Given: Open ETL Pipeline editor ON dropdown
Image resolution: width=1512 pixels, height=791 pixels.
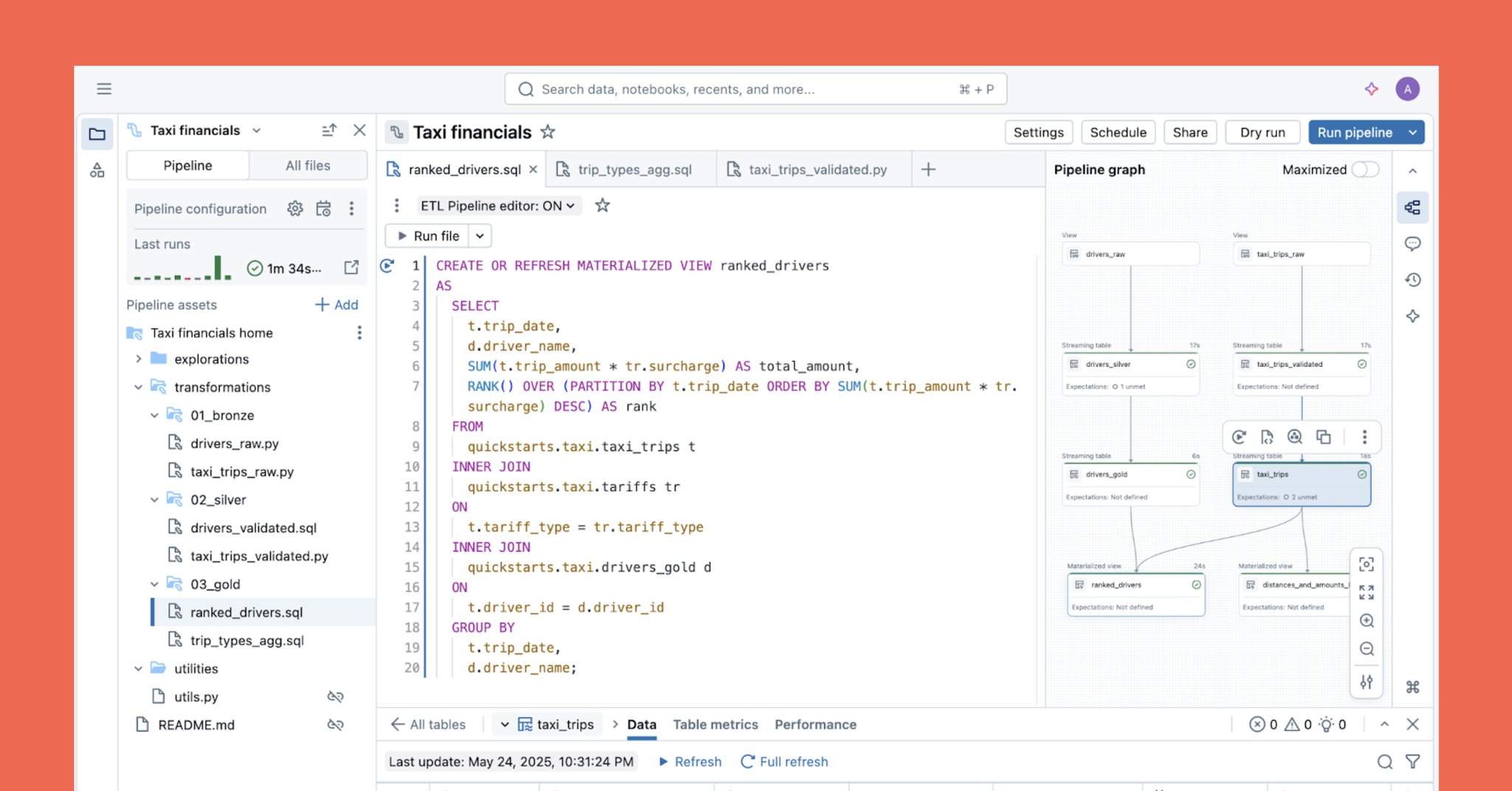Looking at the screenshot, I should tap(498, 206).
